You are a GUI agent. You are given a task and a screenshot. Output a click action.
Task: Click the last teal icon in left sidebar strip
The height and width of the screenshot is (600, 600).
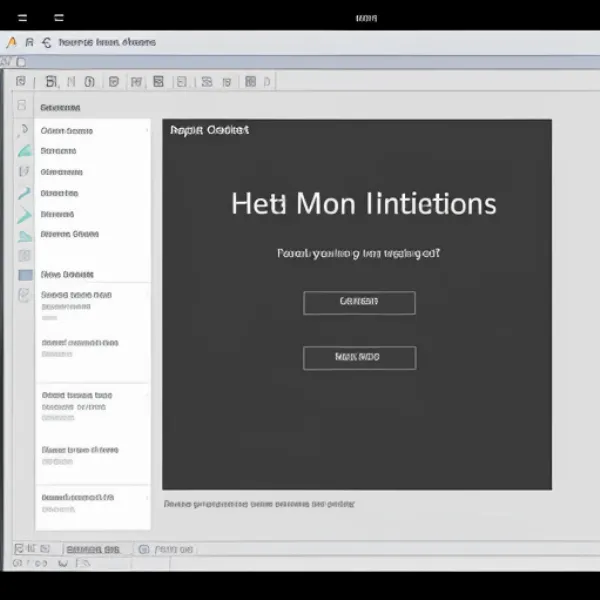click(25, 236)
